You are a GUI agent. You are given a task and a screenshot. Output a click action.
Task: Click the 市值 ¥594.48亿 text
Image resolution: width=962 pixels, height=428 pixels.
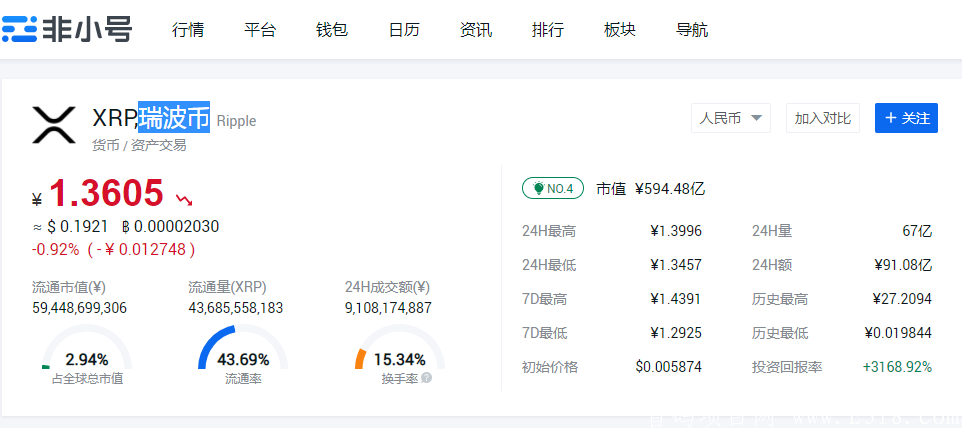[x=650, y=189]
